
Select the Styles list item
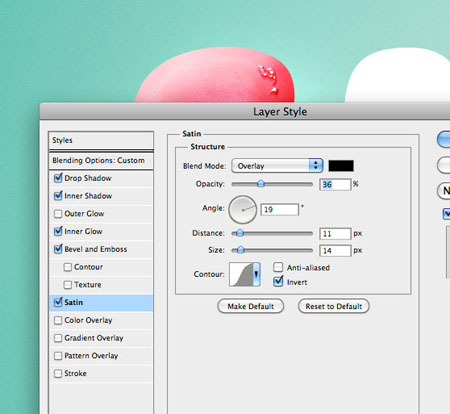(101, 140)
